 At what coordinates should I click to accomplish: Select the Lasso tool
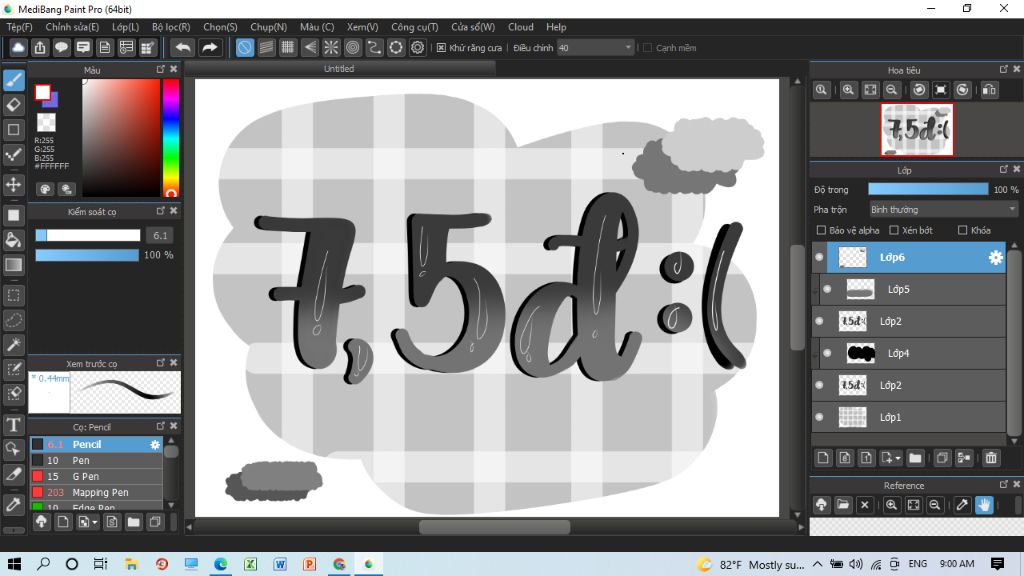click(x=14, y=320)
